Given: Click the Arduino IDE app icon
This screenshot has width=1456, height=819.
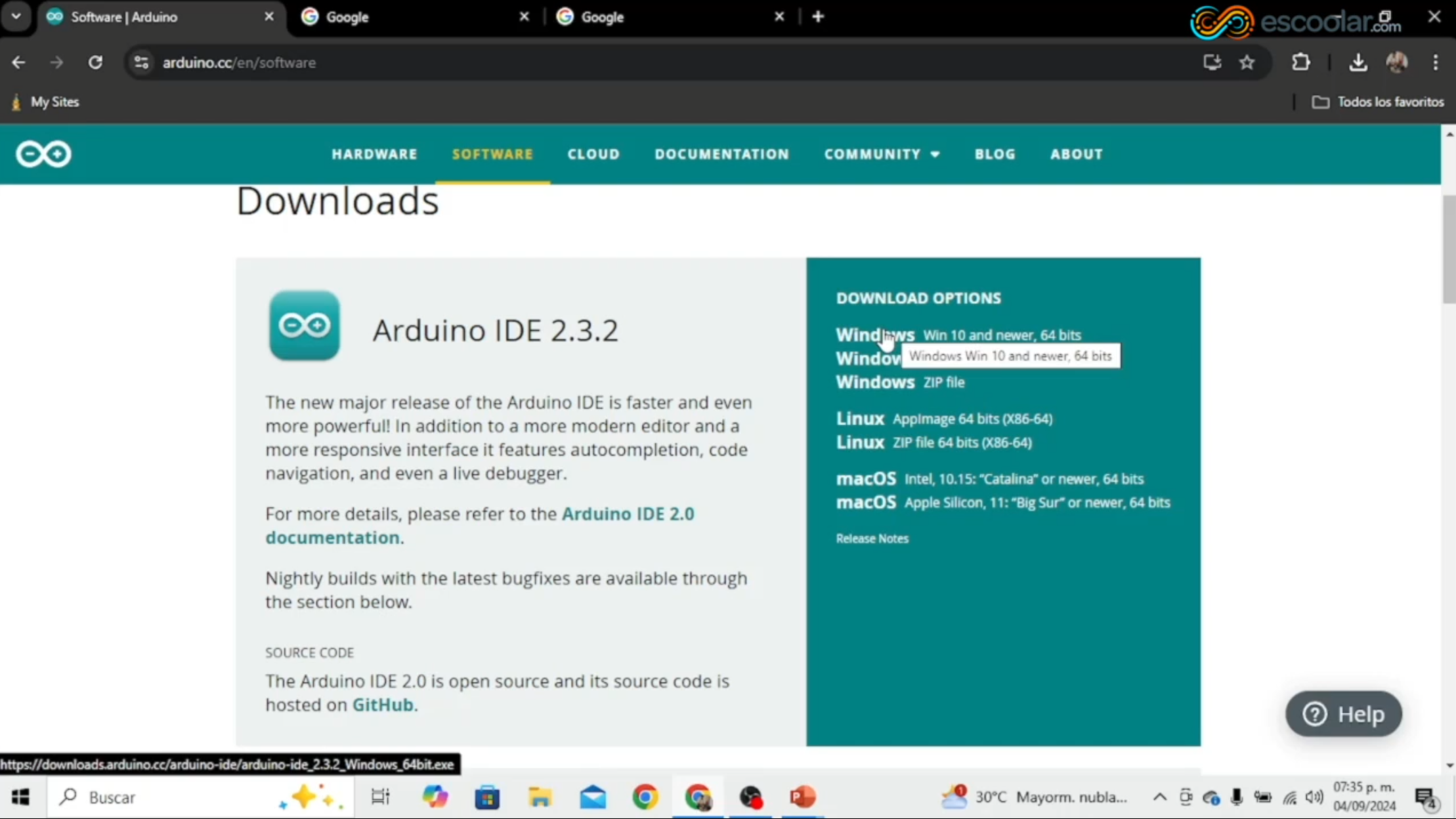Looking at the screenshot, I should 304,325.
